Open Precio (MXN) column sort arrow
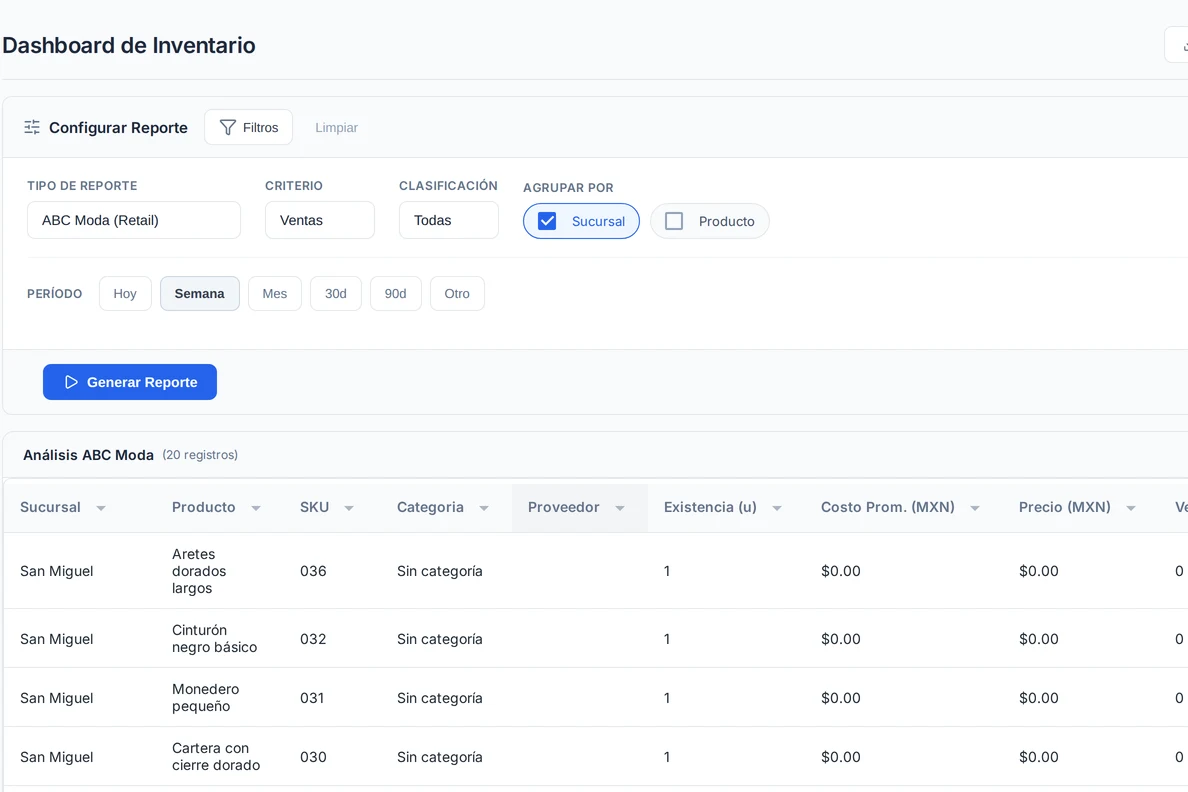Image resolution: width=1188 pixels, height=792 pixels. point(1131,508)
